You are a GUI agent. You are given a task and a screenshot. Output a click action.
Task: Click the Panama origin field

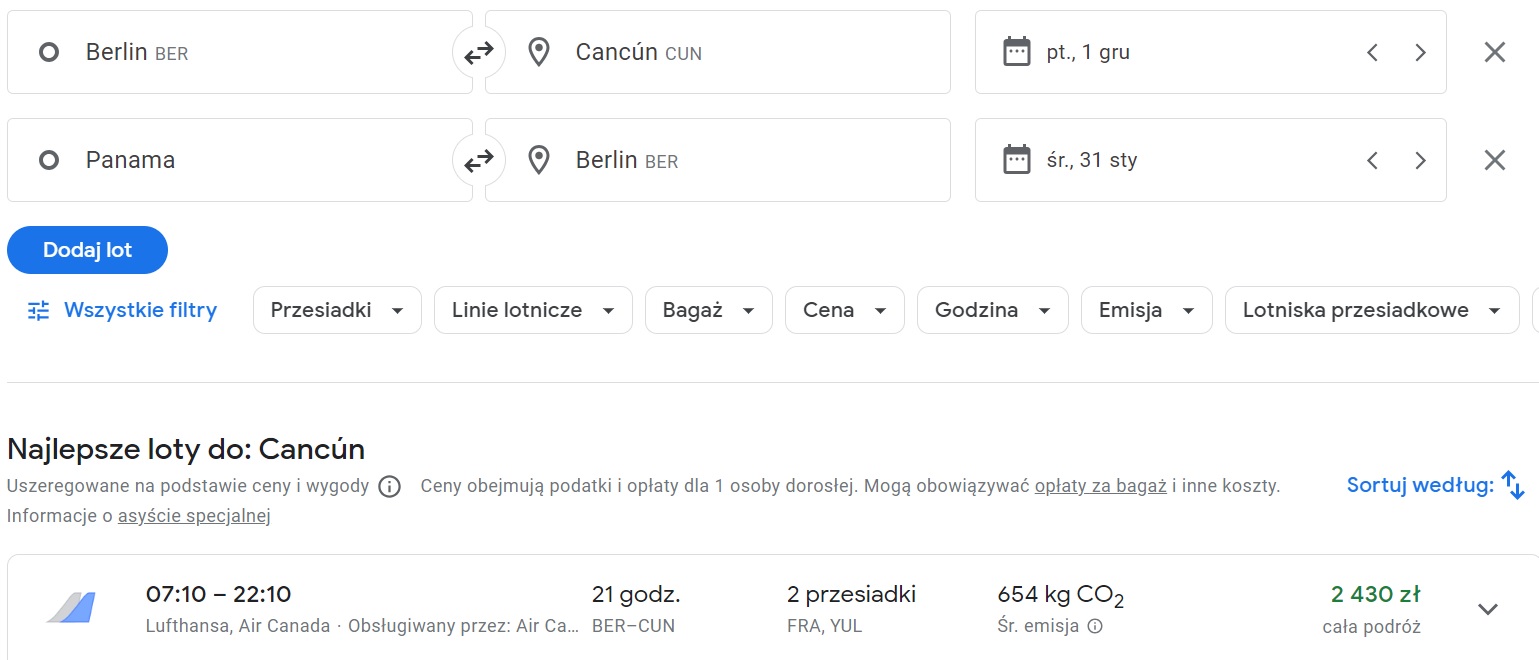[x=240, y=160]
